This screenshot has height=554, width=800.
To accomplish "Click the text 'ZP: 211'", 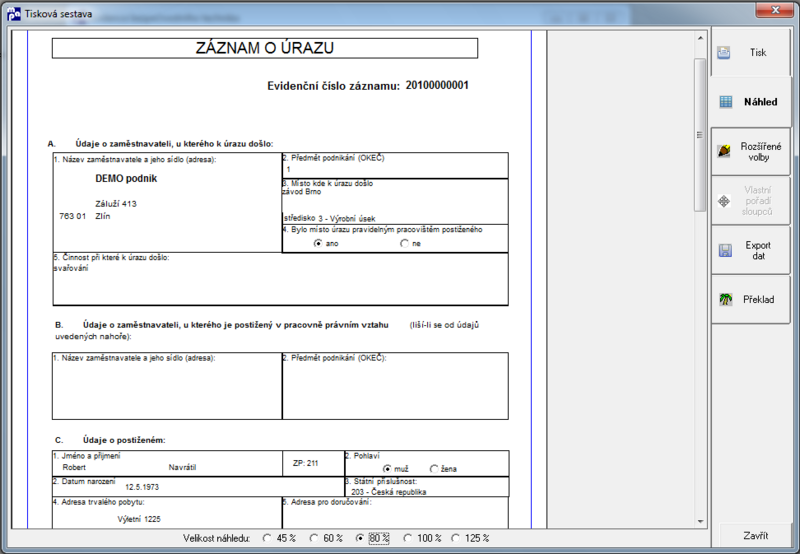I will point(306,463).
